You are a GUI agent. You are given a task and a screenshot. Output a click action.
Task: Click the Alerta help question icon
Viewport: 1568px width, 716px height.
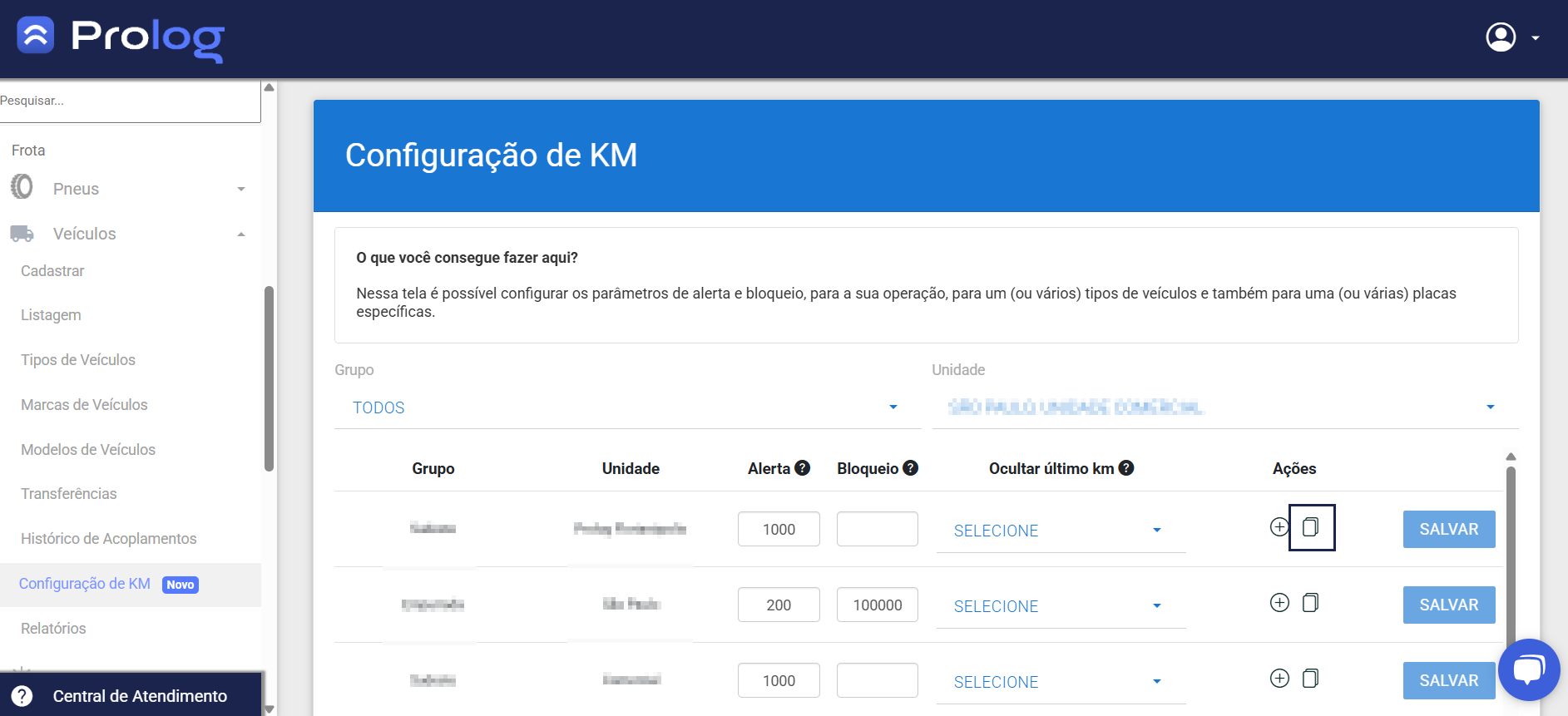pyautogui.click(x=802, y=468)
